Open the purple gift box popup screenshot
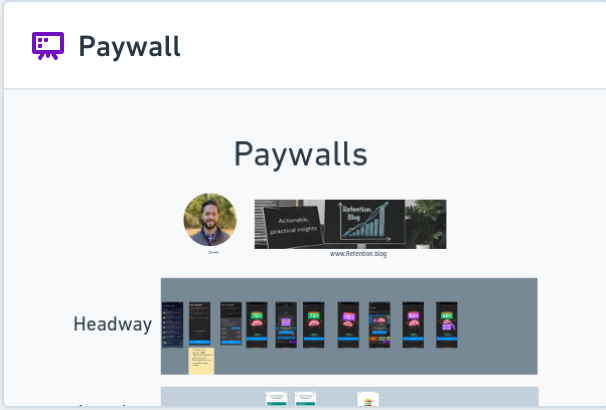 pyautogui.click(x=286, y=325)
